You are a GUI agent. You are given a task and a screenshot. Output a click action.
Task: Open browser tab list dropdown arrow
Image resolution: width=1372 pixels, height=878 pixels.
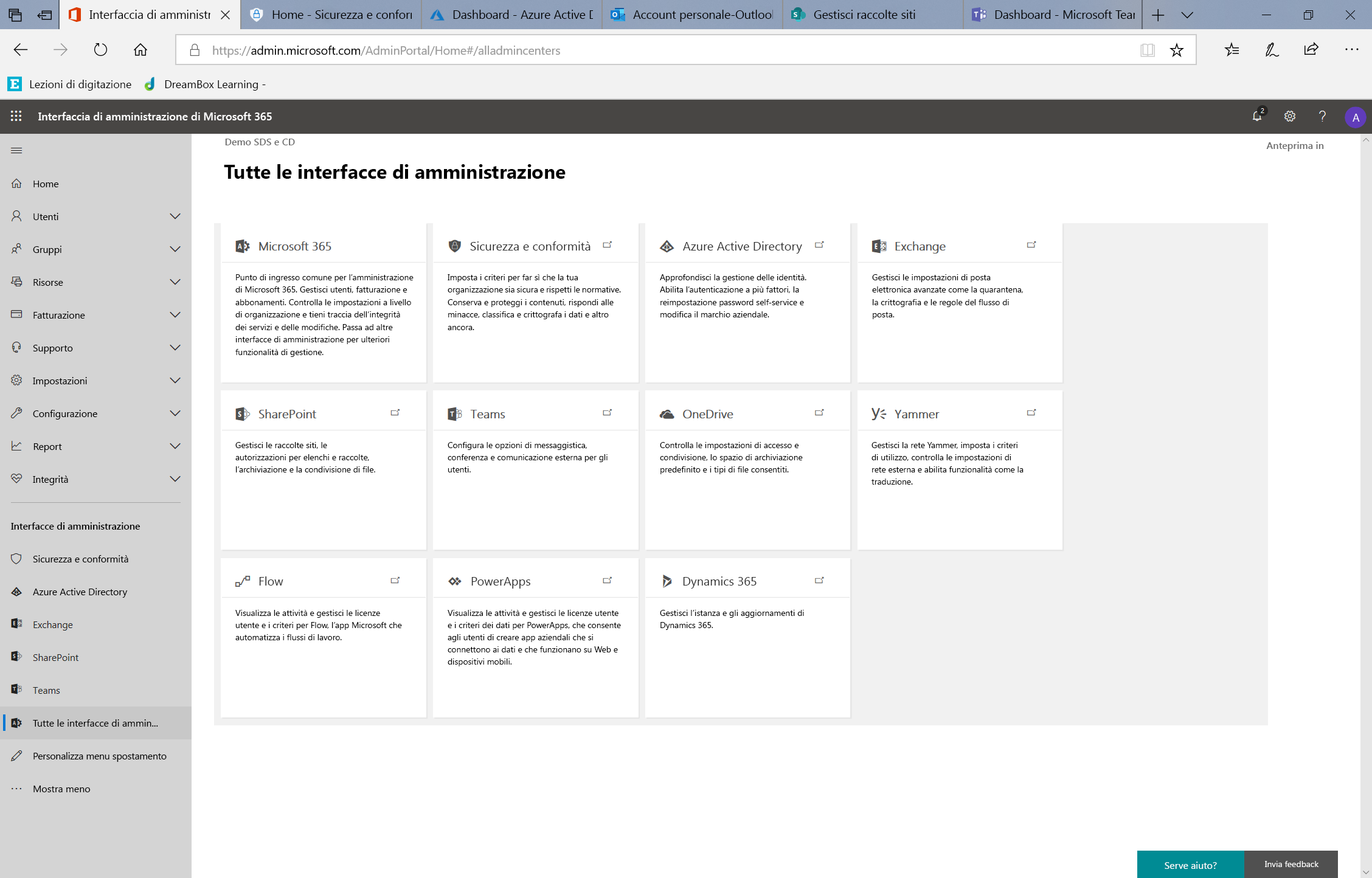tap(1187, 15)
